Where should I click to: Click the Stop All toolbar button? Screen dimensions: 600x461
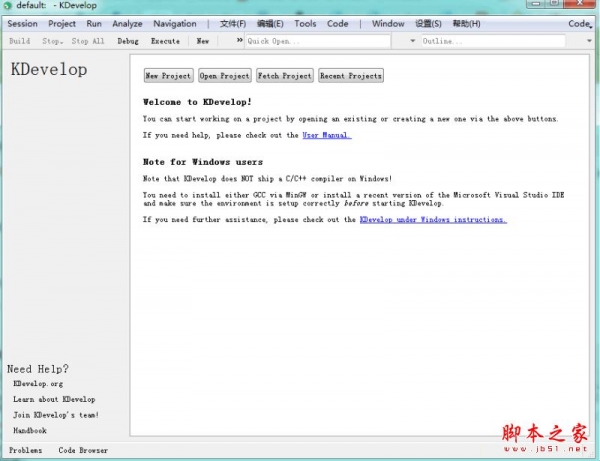pos(88,41)
